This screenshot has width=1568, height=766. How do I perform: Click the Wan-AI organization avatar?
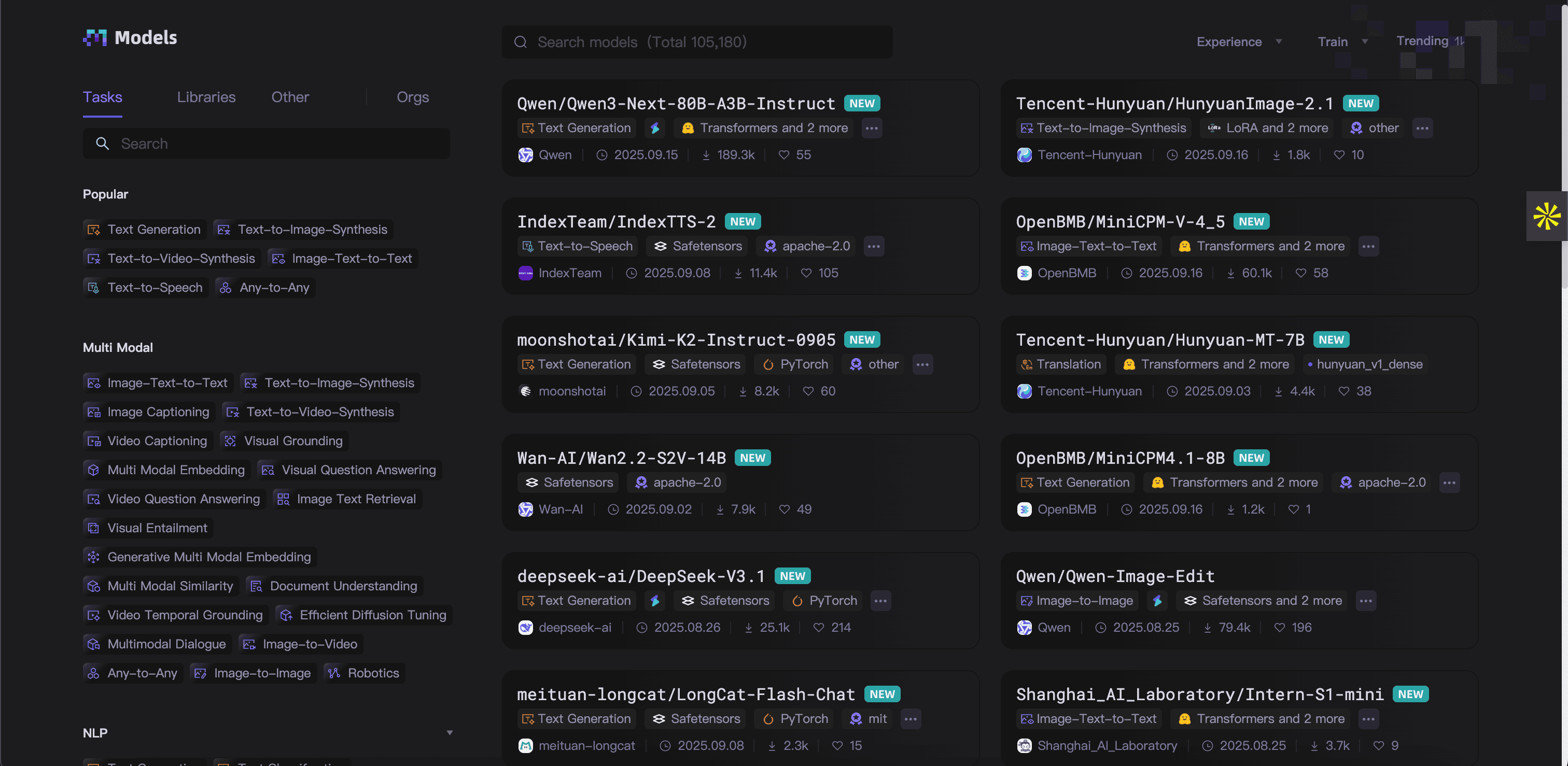tap(525, 508)
